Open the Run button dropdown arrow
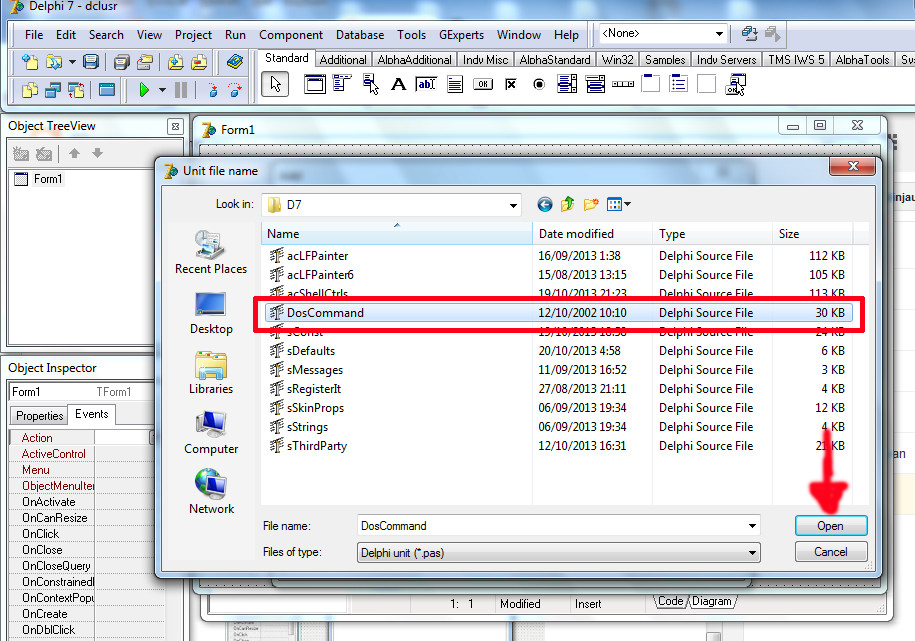 click(x=162, y=90)
